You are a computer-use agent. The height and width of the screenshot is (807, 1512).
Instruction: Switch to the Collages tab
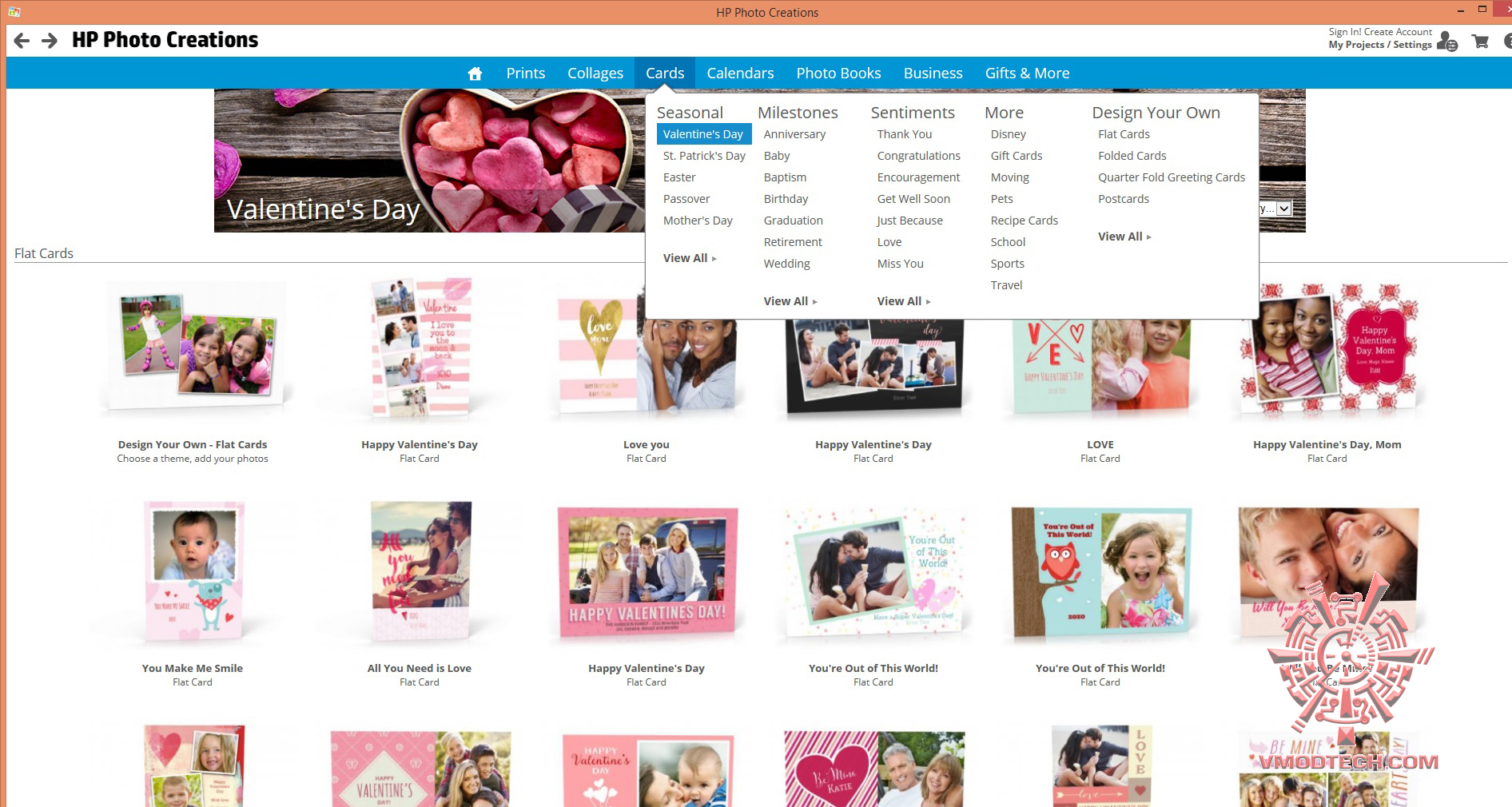(595, 74)
